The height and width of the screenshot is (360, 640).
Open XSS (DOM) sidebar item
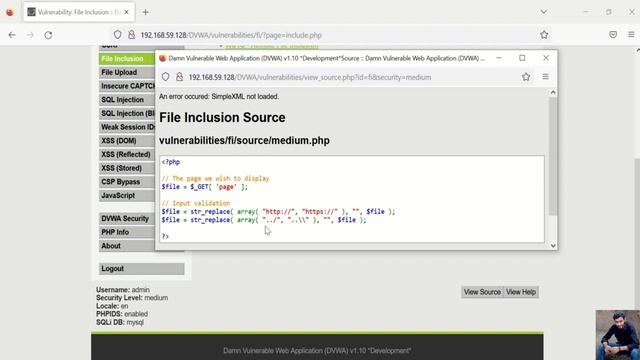click(x=127, y=141)
